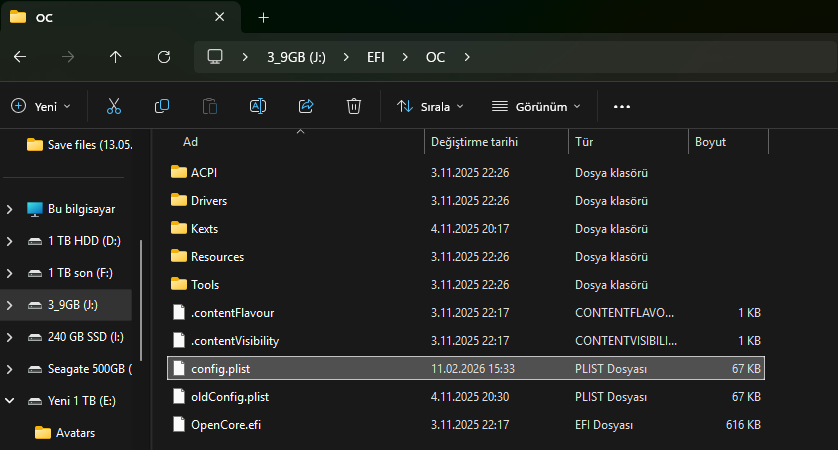Collapse the Yeni 1 TB (E:) drive
The height and width of the screenshot is (450, 838).
(x=10, y=401)
